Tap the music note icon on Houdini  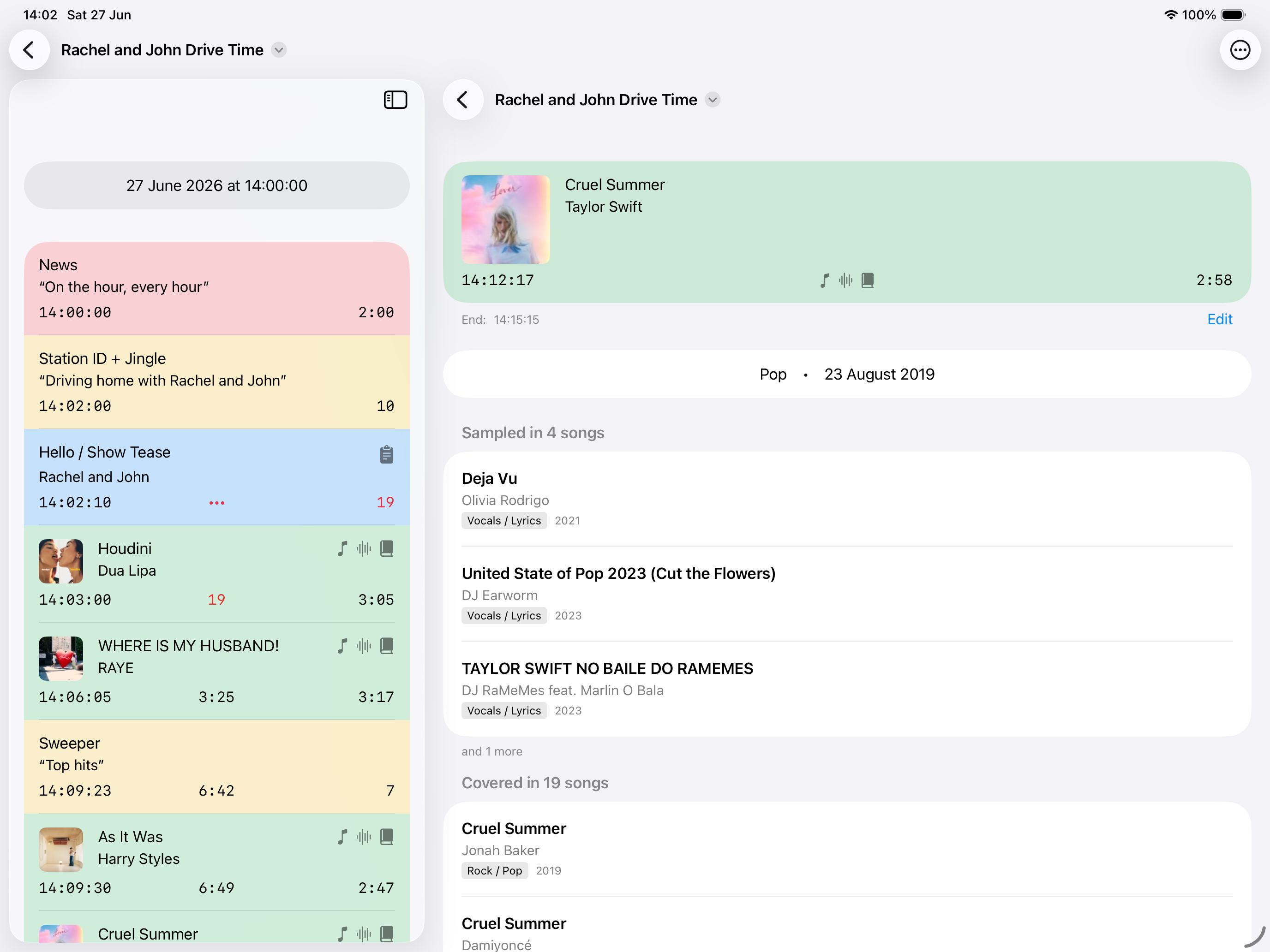pyautogui.click(x=342, y=548)
